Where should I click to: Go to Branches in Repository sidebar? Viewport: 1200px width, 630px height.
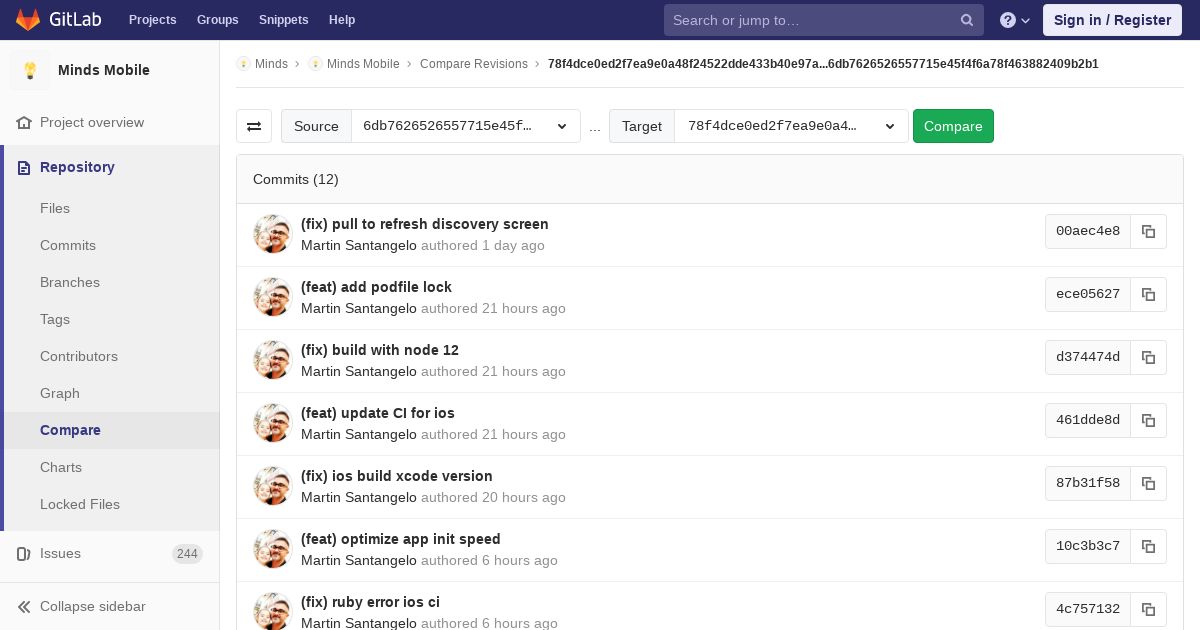pyautogui.click(x=70, y=282)
